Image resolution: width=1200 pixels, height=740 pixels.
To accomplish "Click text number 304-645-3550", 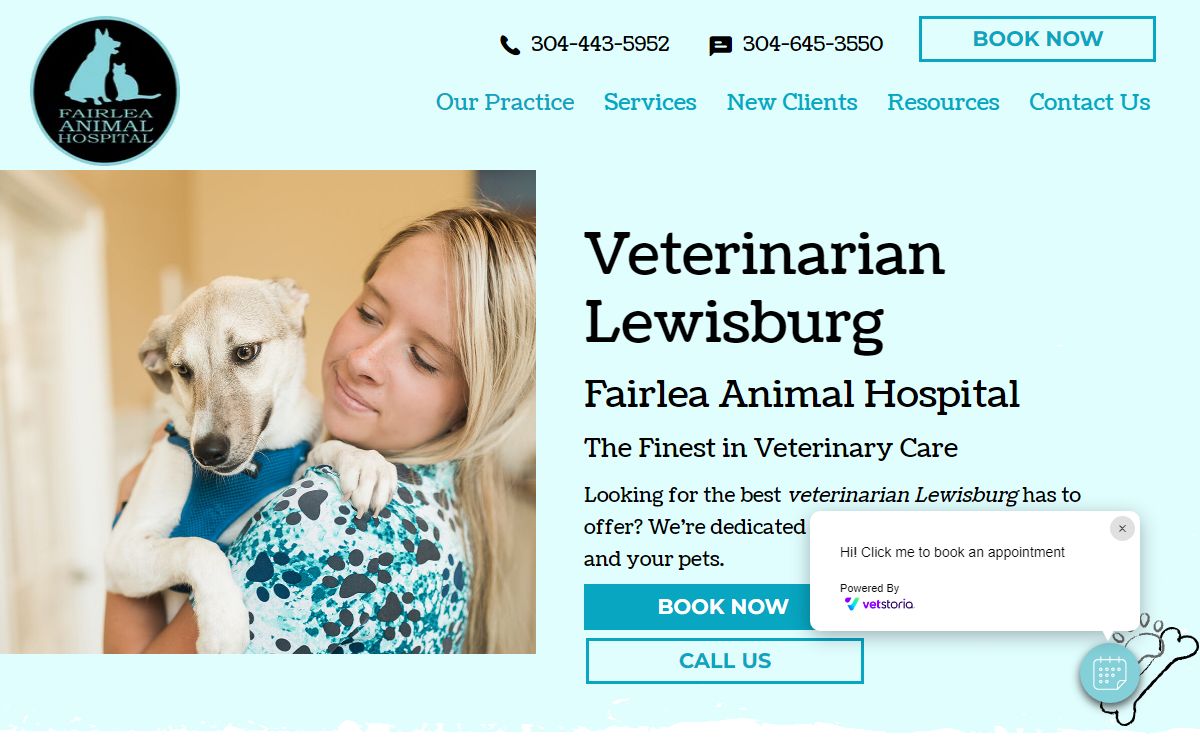I will pyautogui.click(x=813, y=44).
